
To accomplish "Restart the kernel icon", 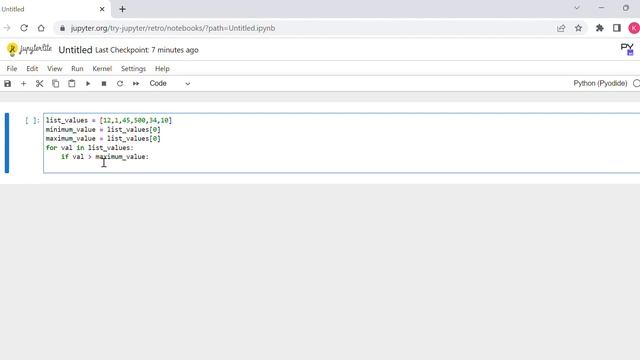I will (x=120, y=84).
